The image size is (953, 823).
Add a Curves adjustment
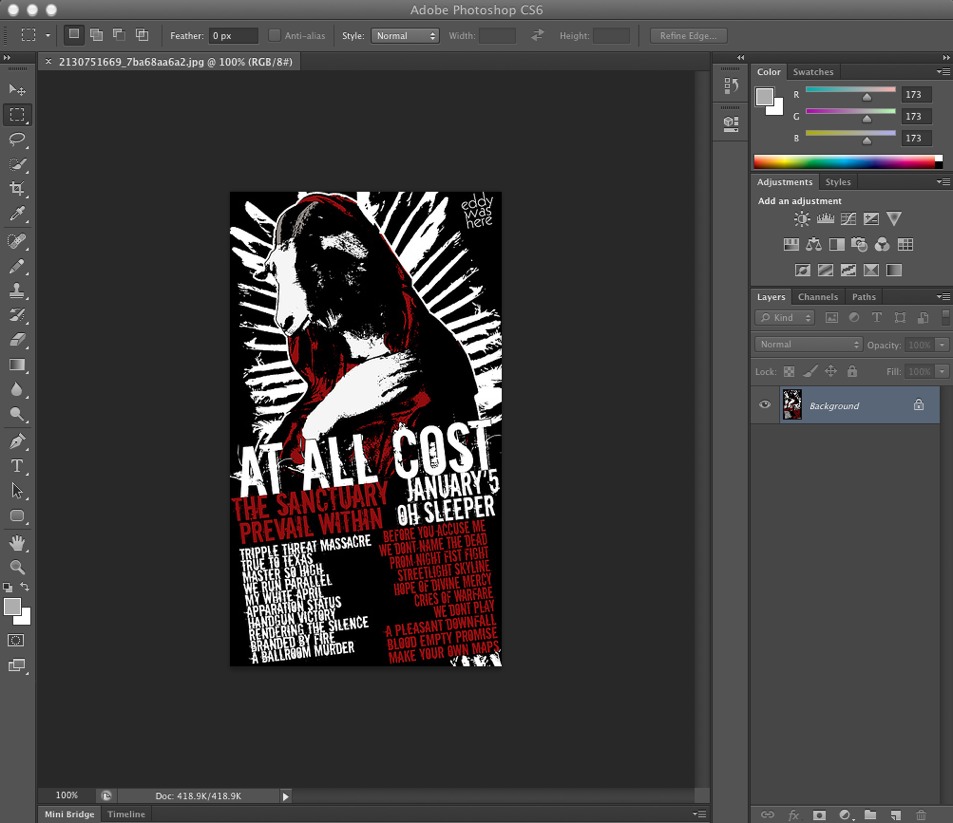pos(848,219)
